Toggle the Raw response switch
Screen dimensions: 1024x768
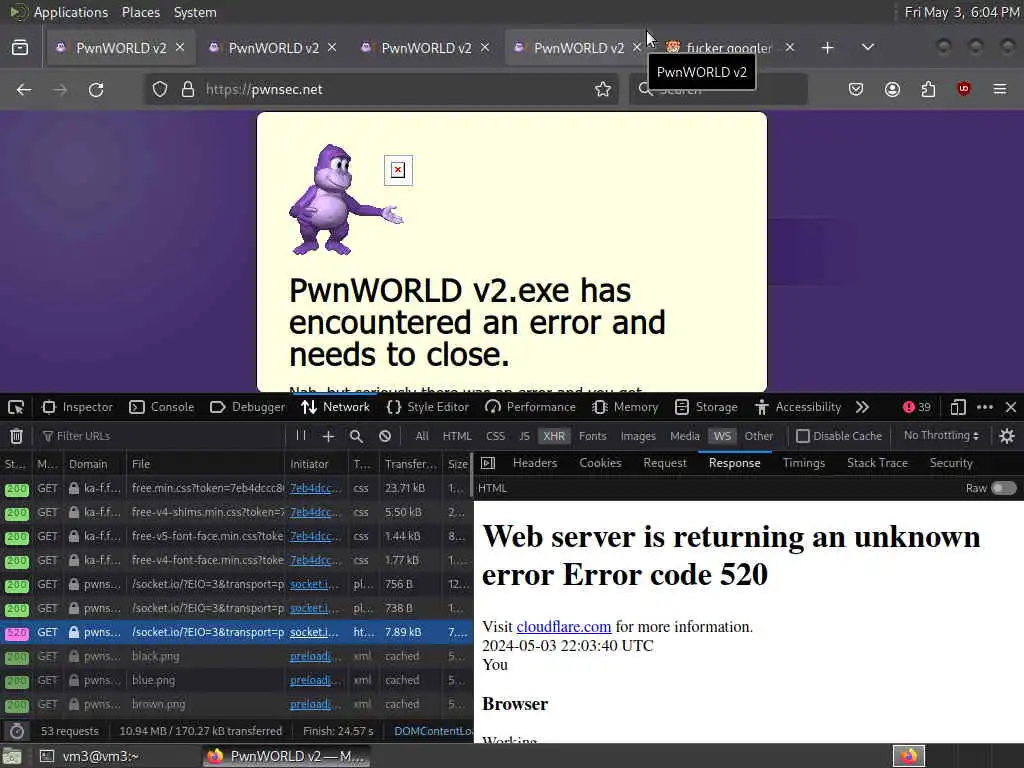click(1004, 488)
